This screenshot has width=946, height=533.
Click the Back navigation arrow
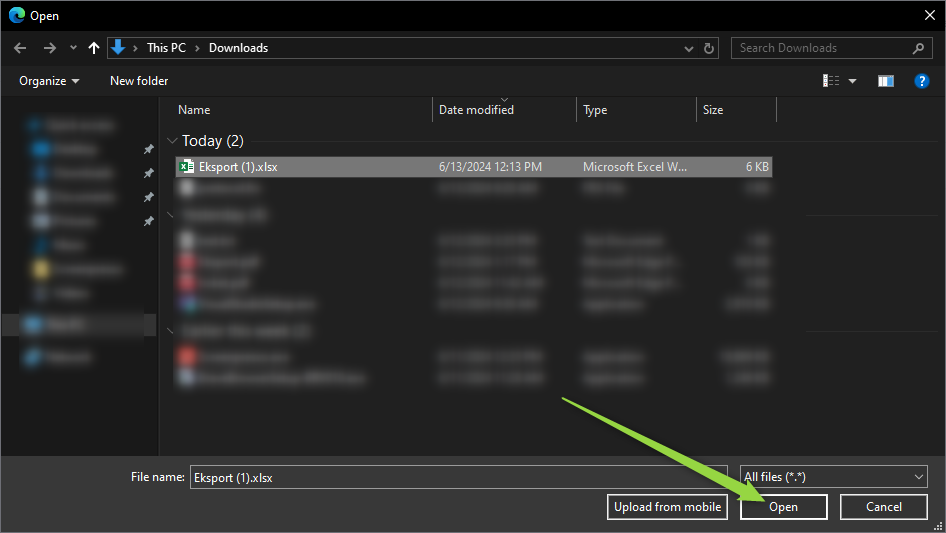click(x=20, y=48)
